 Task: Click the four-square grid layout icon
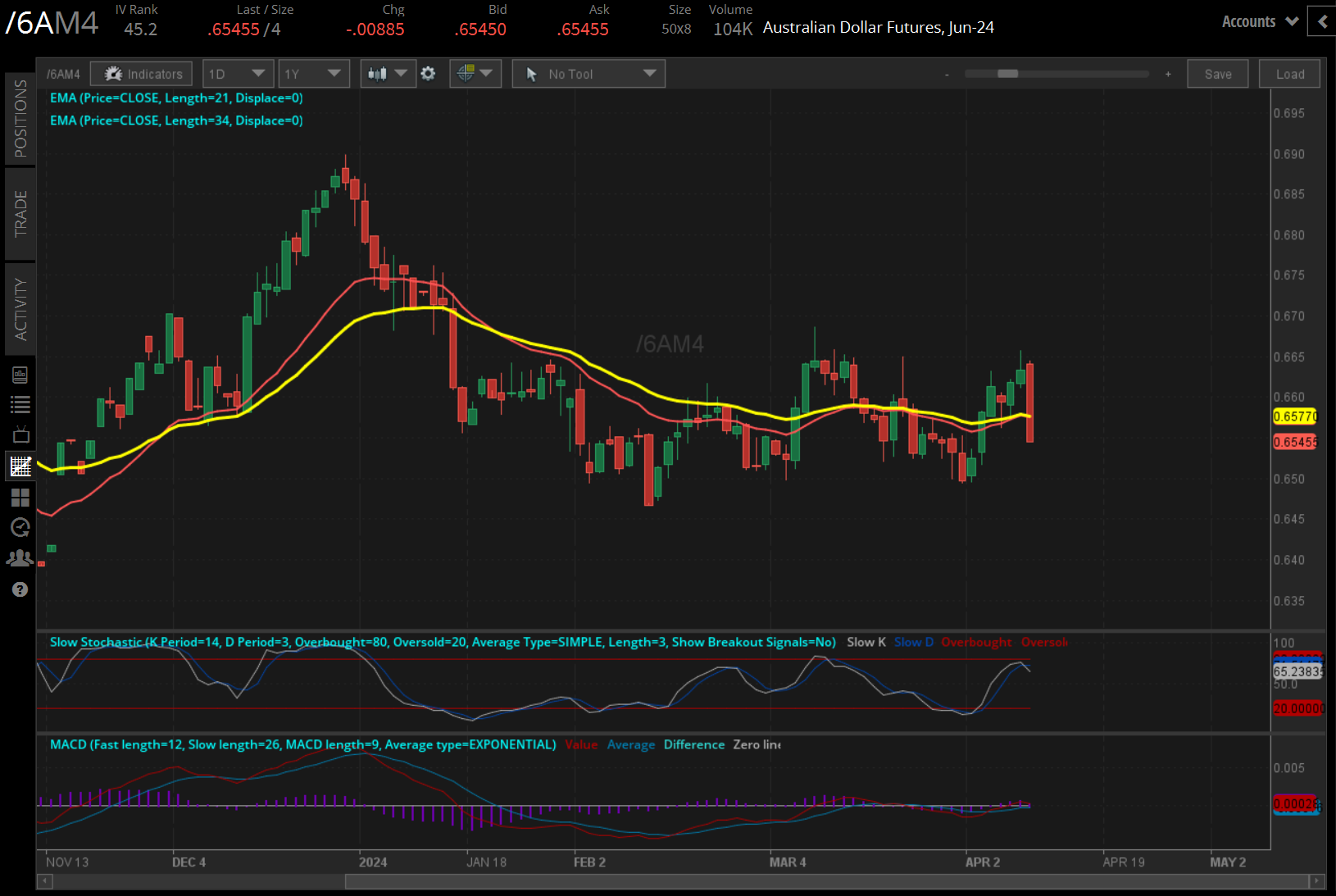(x=20, y=498)
